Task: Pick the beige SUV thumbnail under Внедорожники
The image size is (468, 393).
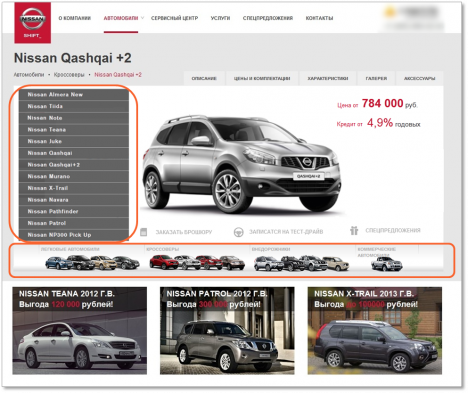Action: [336, 263]
